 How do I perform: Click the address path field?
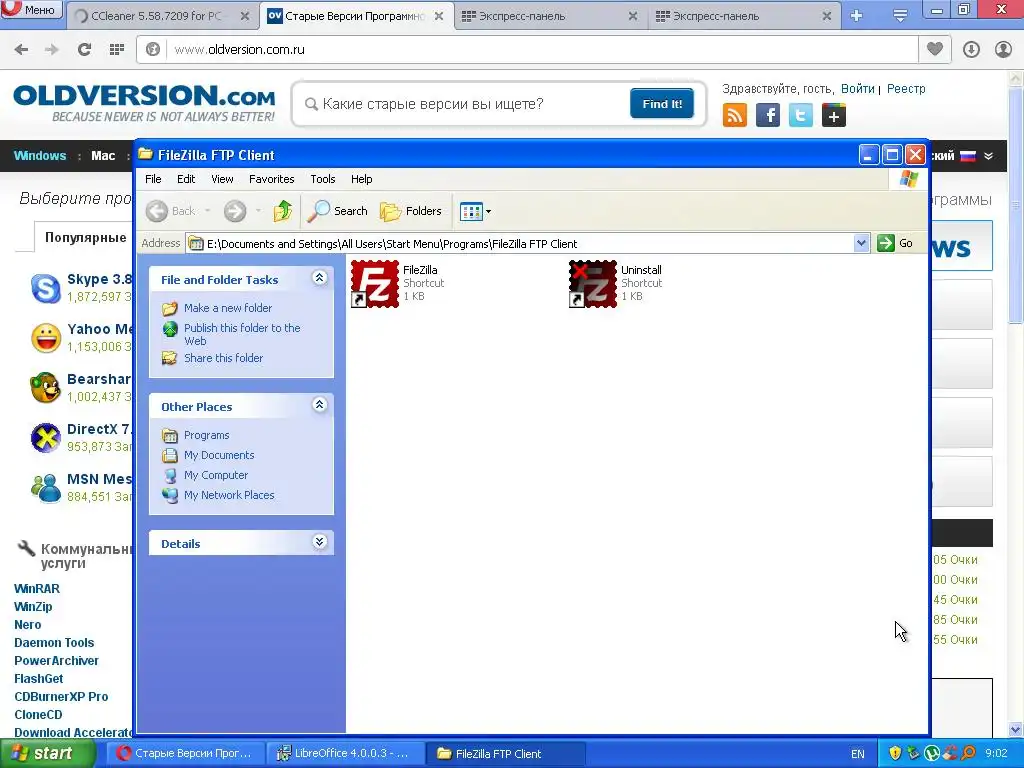pyautogui.click(x=520, y=244)
